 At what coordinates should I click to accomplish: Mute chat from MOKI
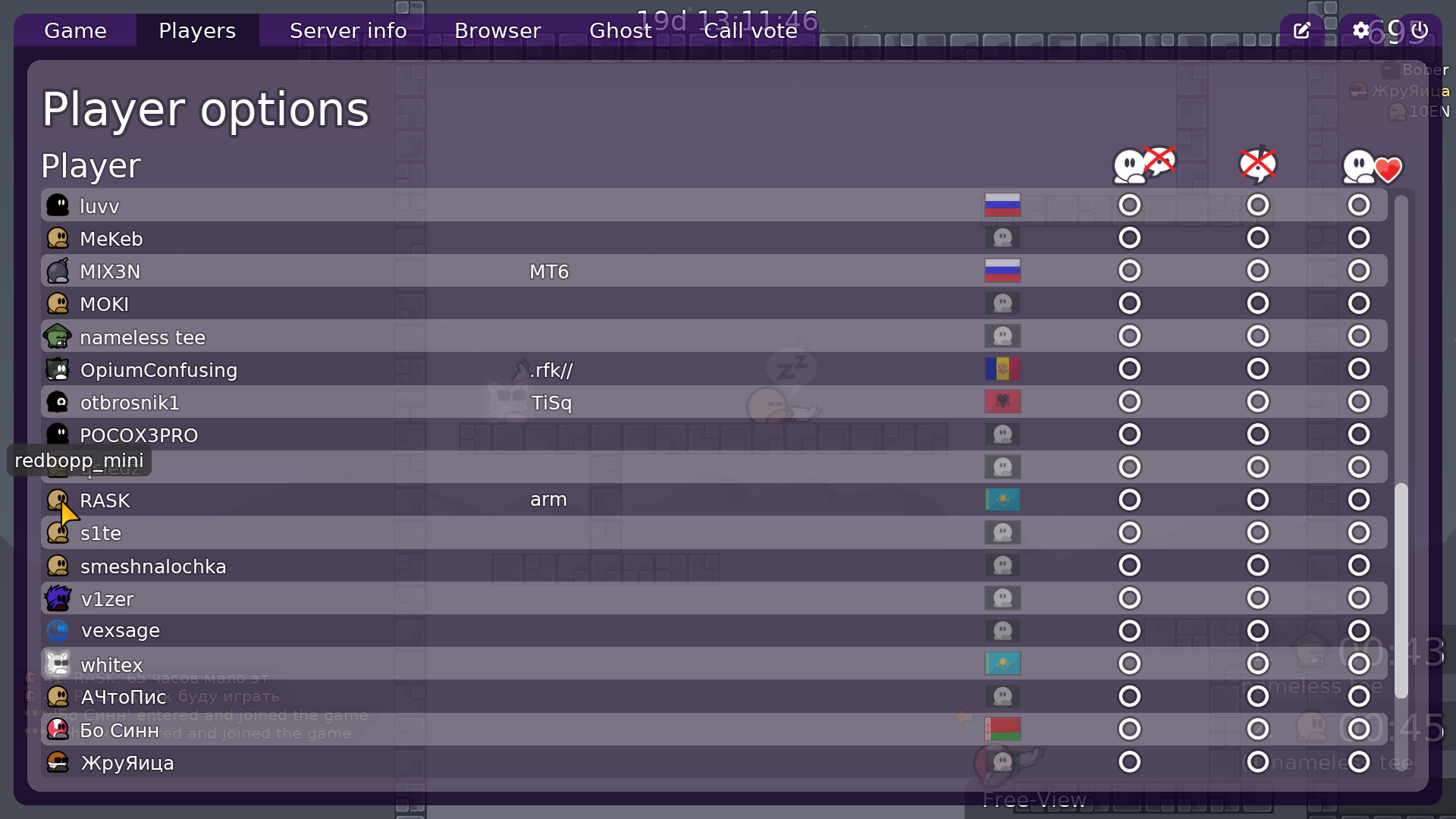tap(1129, 303)
